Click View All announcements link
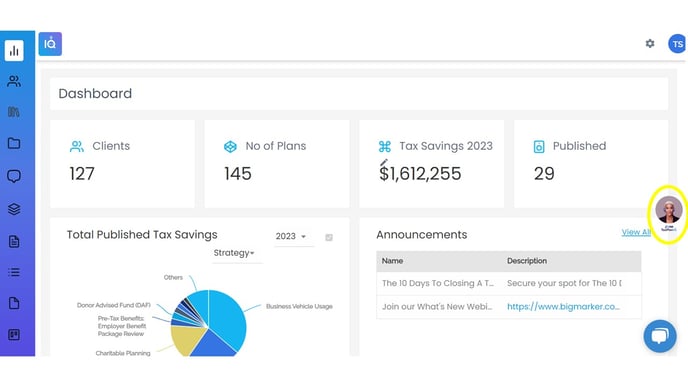Screen dimensions: 688x387 636,232
